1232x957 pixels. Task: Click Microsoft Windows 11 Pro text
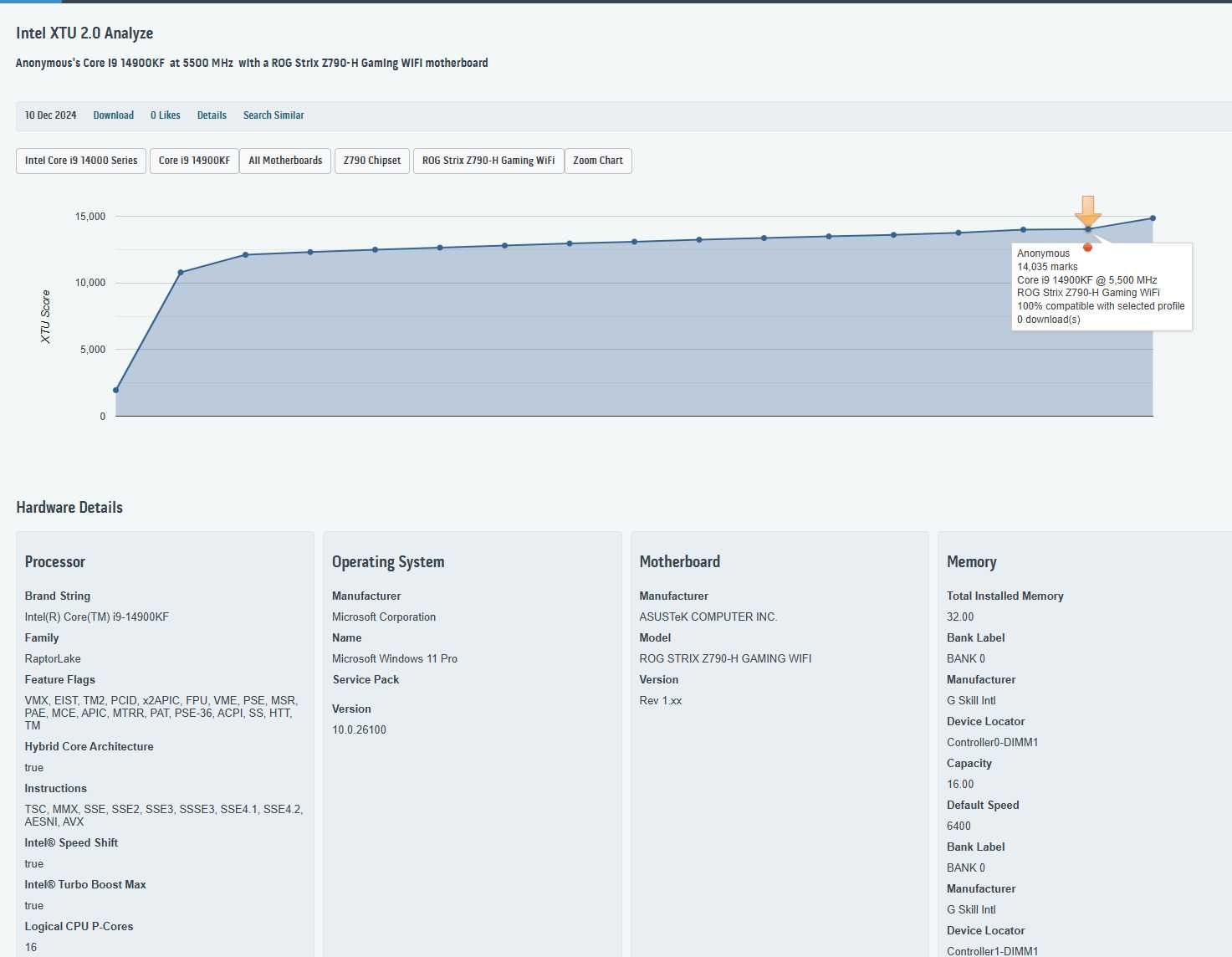tap(395, 658)
